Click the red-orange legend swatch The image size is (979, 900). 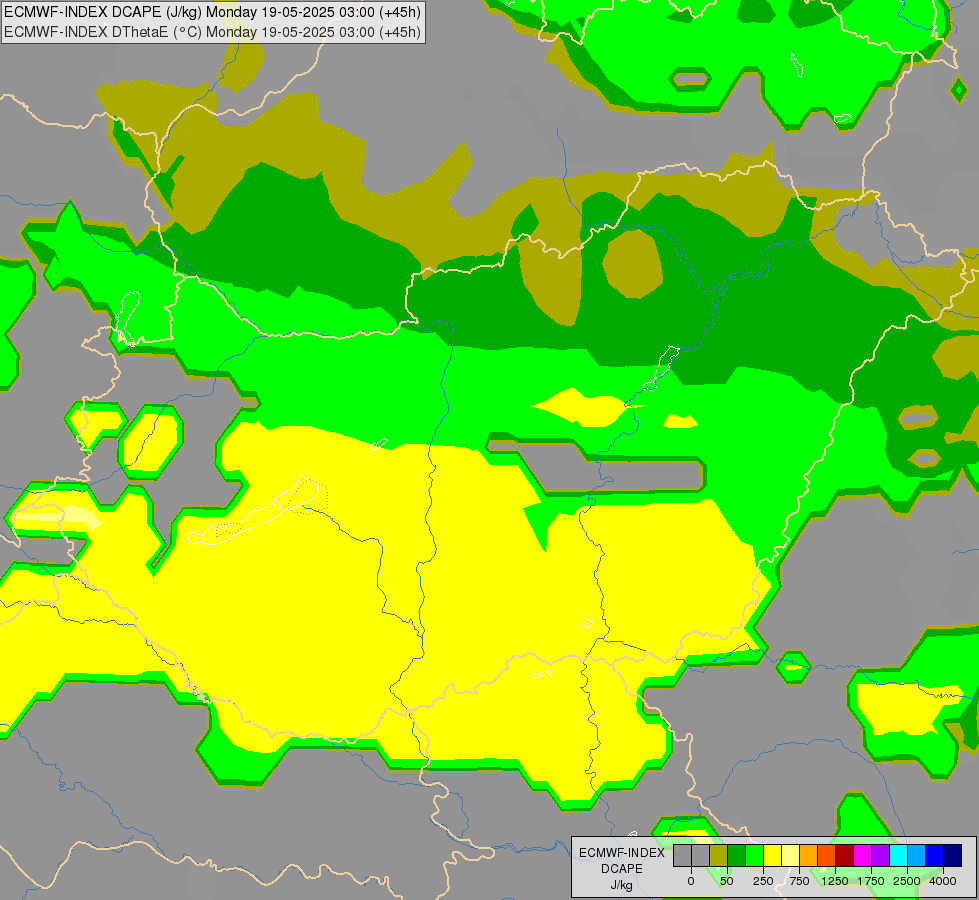[827, 855]
